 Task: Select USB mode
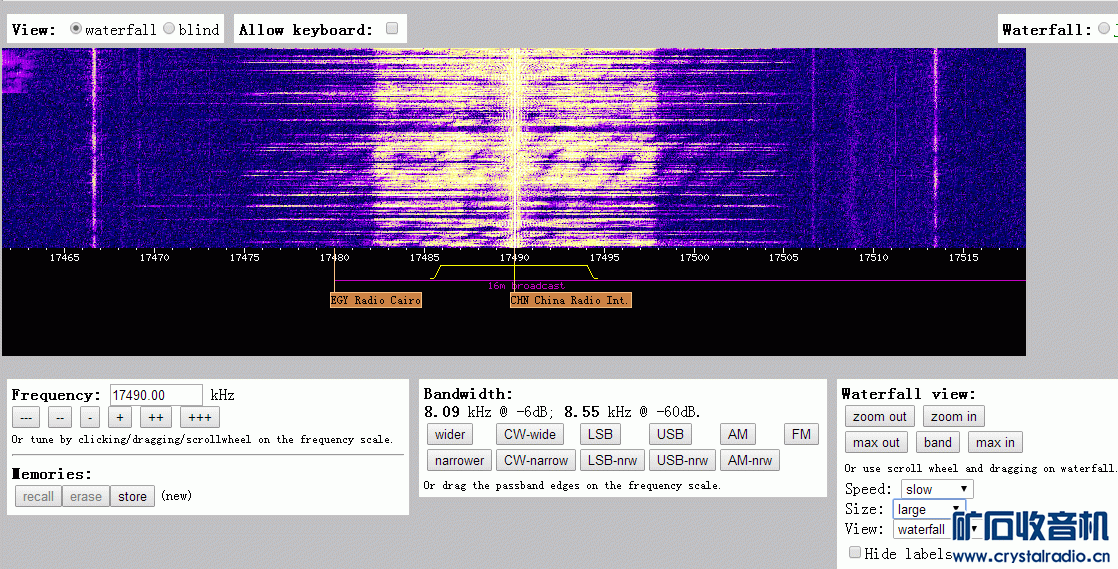pos(670,434)
